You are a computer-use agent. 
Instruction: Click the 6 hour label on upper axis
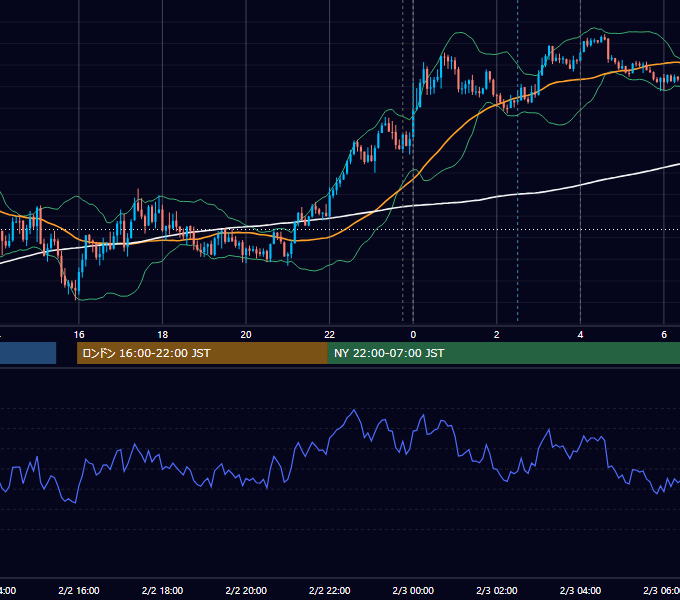point(664,335)
